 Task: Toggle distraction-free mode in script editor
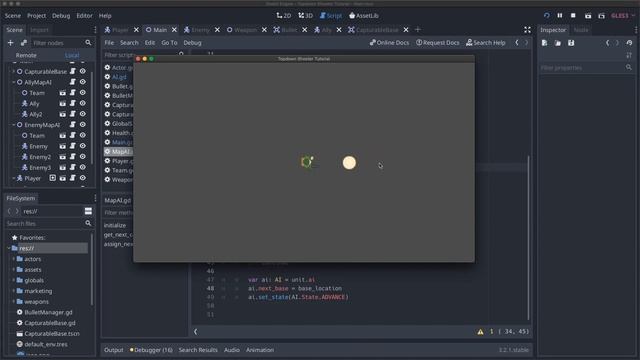[x=527, y=30]
